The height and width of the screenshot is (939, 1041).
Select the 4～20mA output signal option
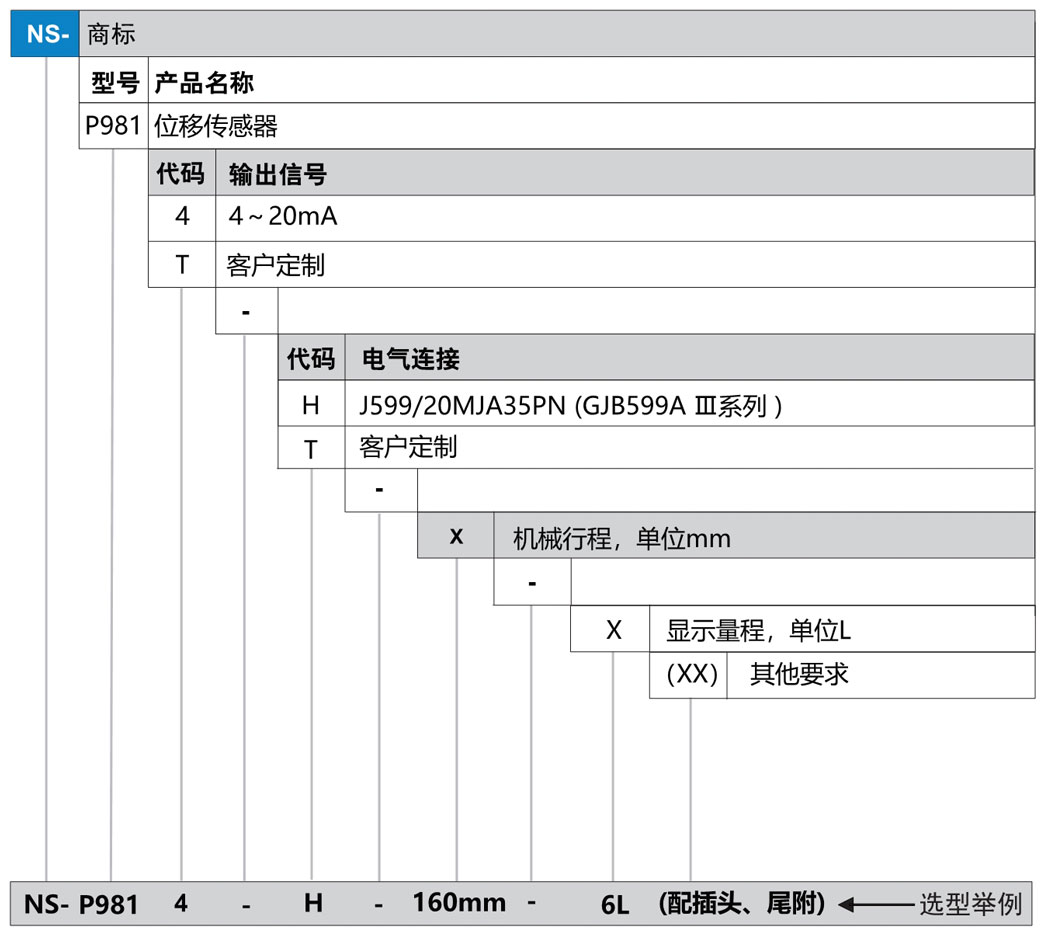coord(283,217)
